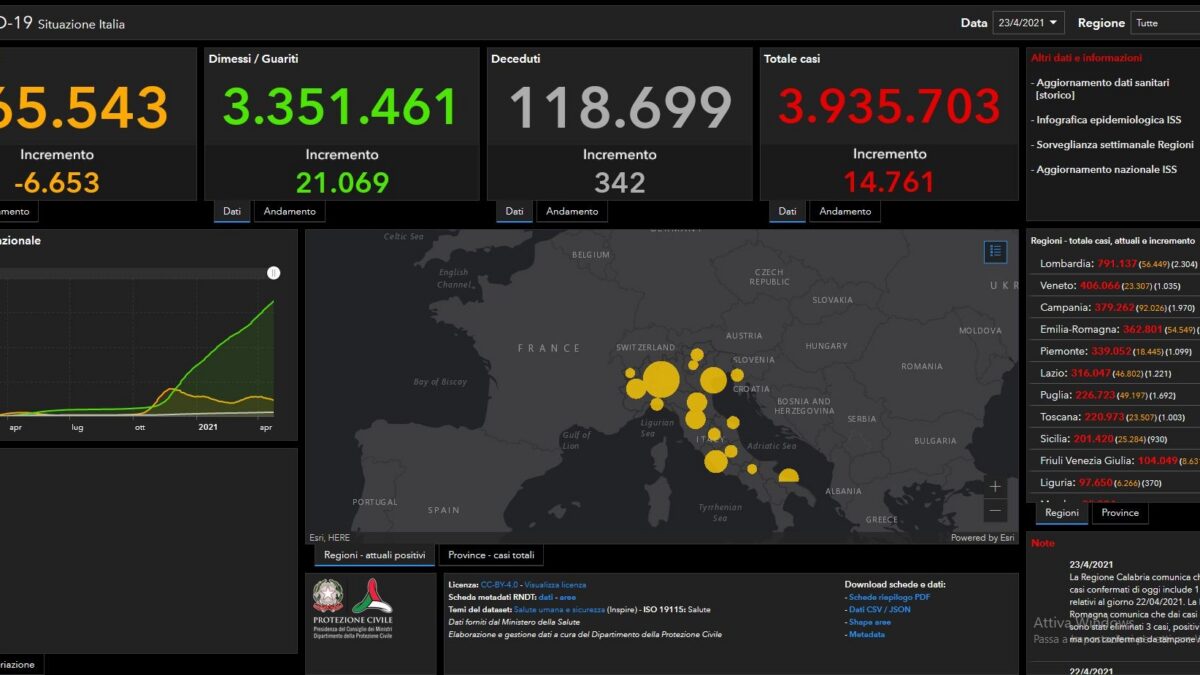Zoom out on the map
The width and height of the screenshot is (1200, 675).
(x=995, y=511)
